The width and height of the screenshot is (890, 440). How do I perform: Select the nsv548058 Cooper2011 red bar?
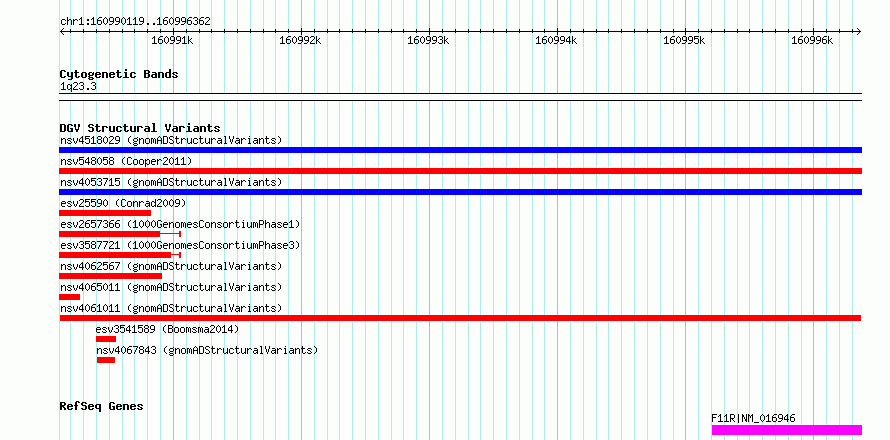[x=460, y=171]
